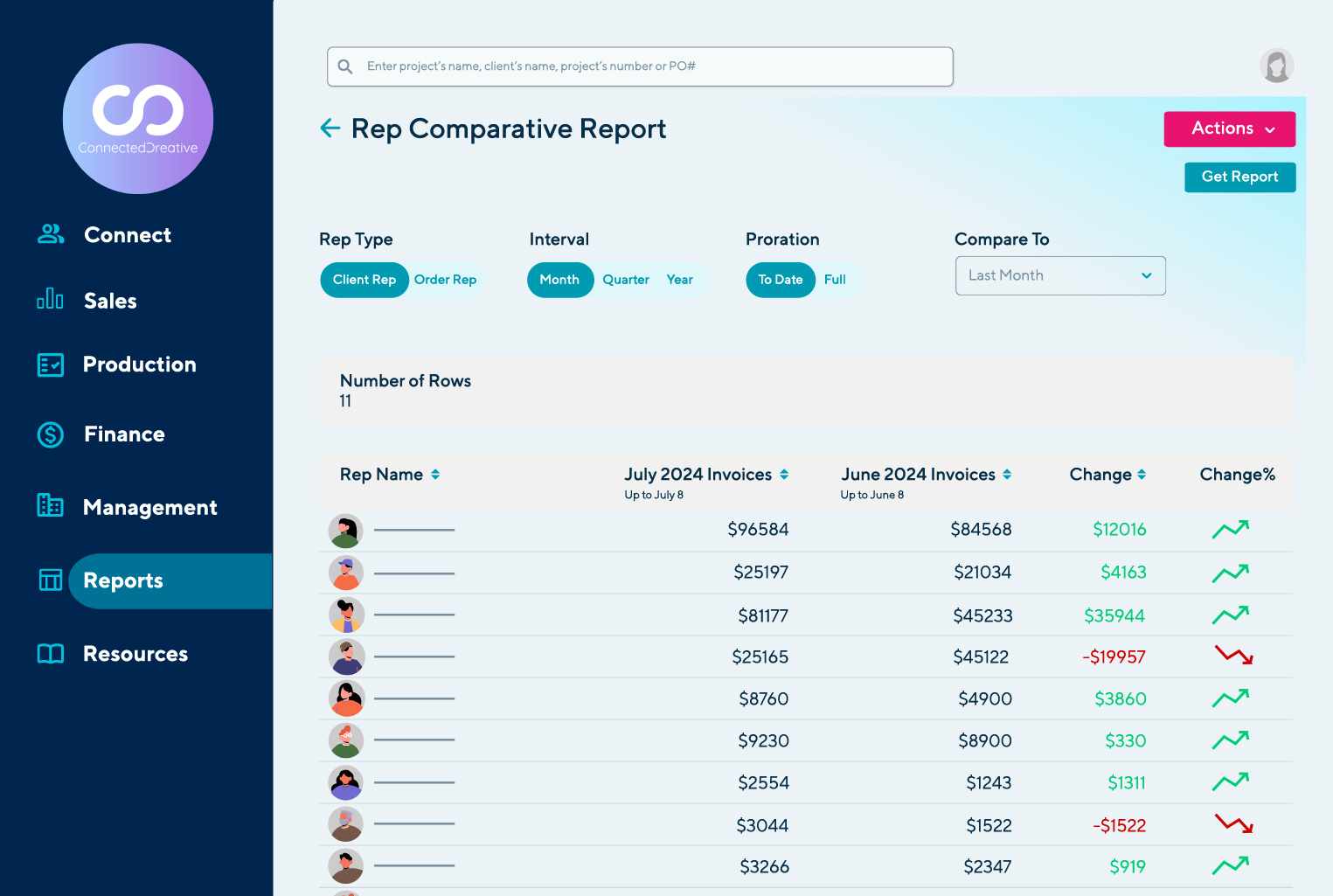Image resolution: width=1333 pixels, height=896 pixels.
Task: Click the Connect people icon in sidebar
Action: 51,234
